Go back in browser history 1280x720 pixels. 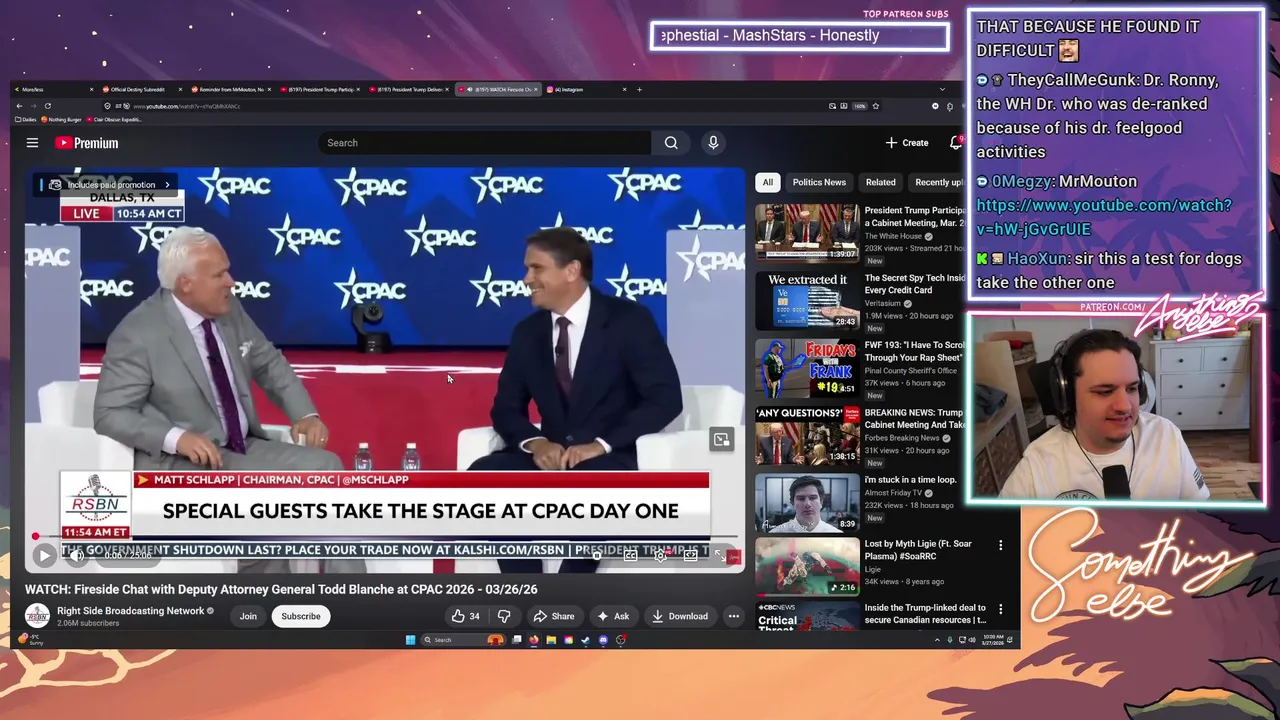click(x=17, y=106)
